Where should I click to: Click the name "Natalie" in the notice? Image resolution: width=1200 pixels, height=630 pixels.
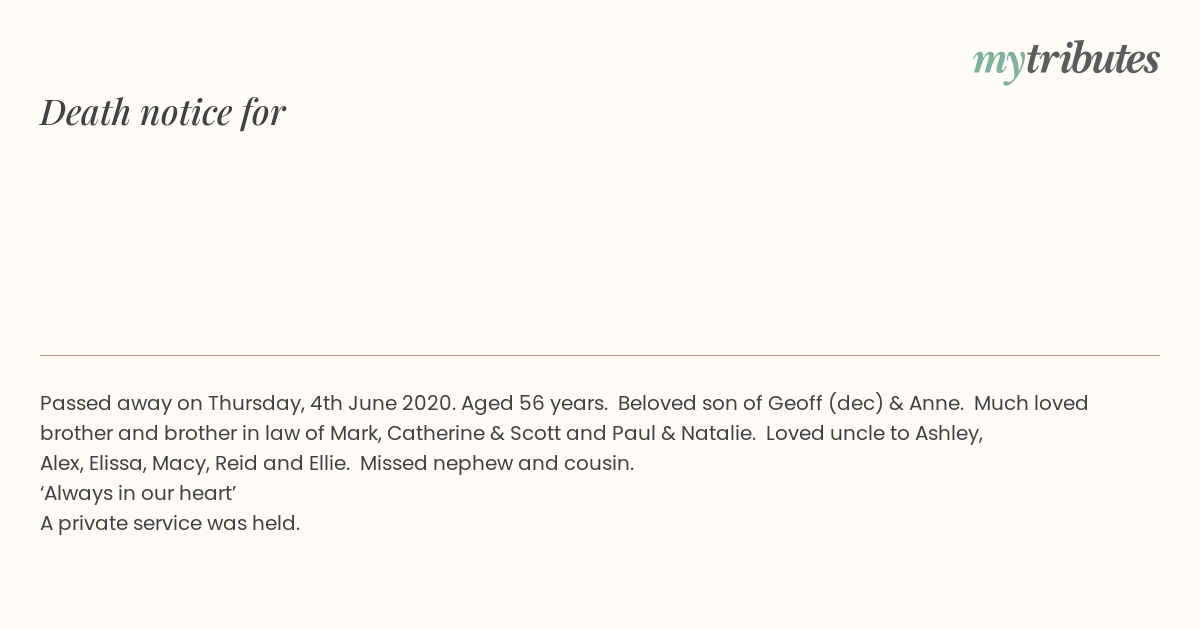(x=717, y=433)
